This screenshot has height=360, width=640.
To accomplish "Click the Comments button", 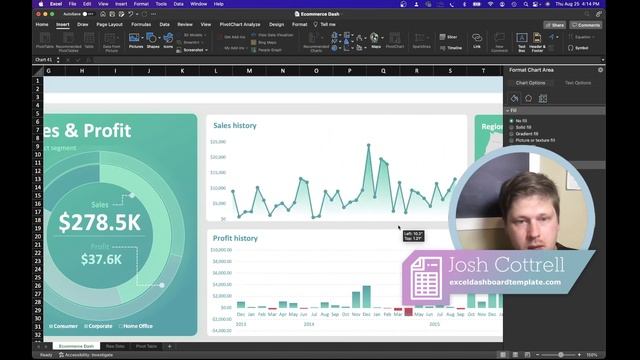I will pos(586,25).
